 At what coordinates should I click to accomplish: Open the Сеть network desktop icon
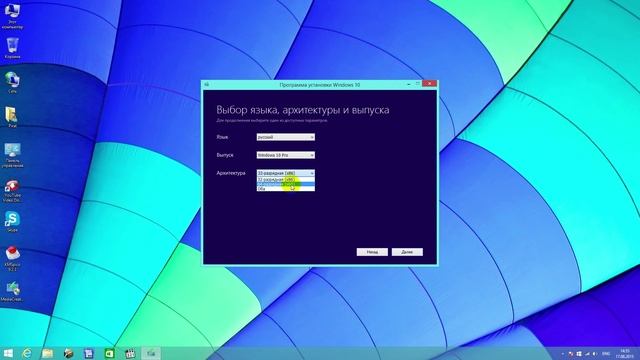pos(12,82)
